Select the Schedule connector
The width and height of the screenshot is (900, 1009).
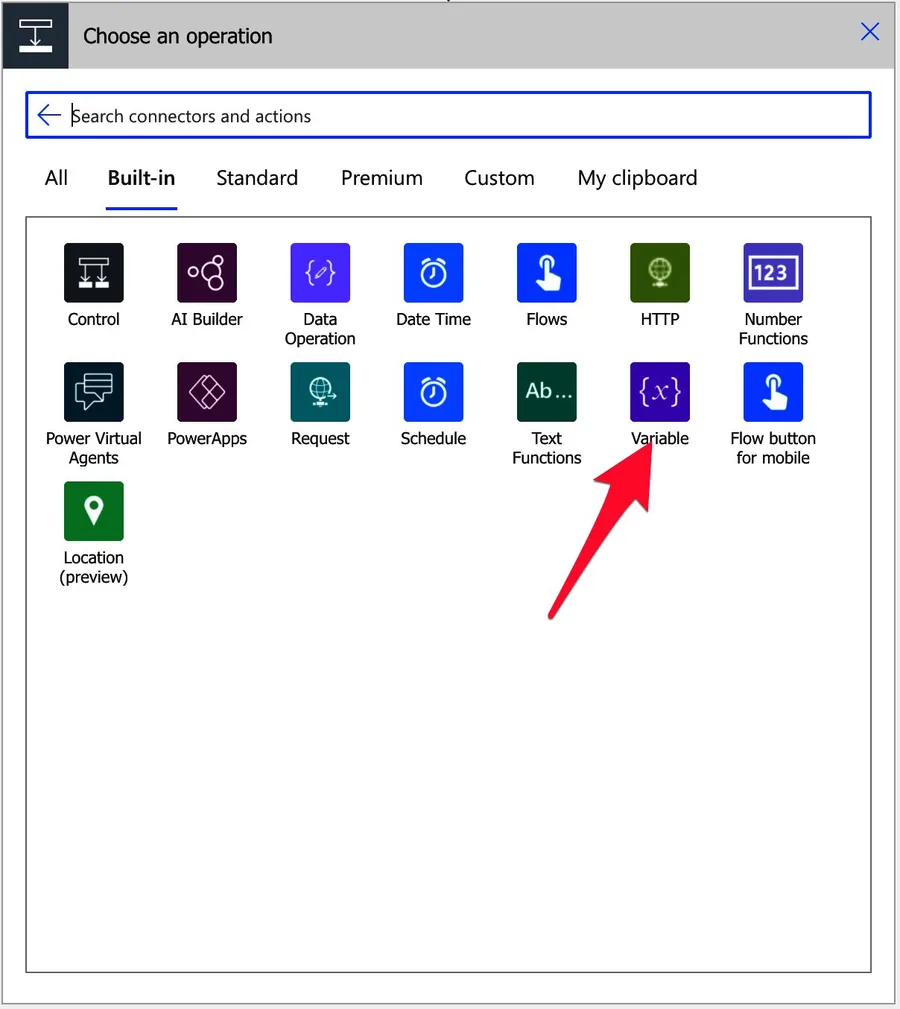[433, 392]
